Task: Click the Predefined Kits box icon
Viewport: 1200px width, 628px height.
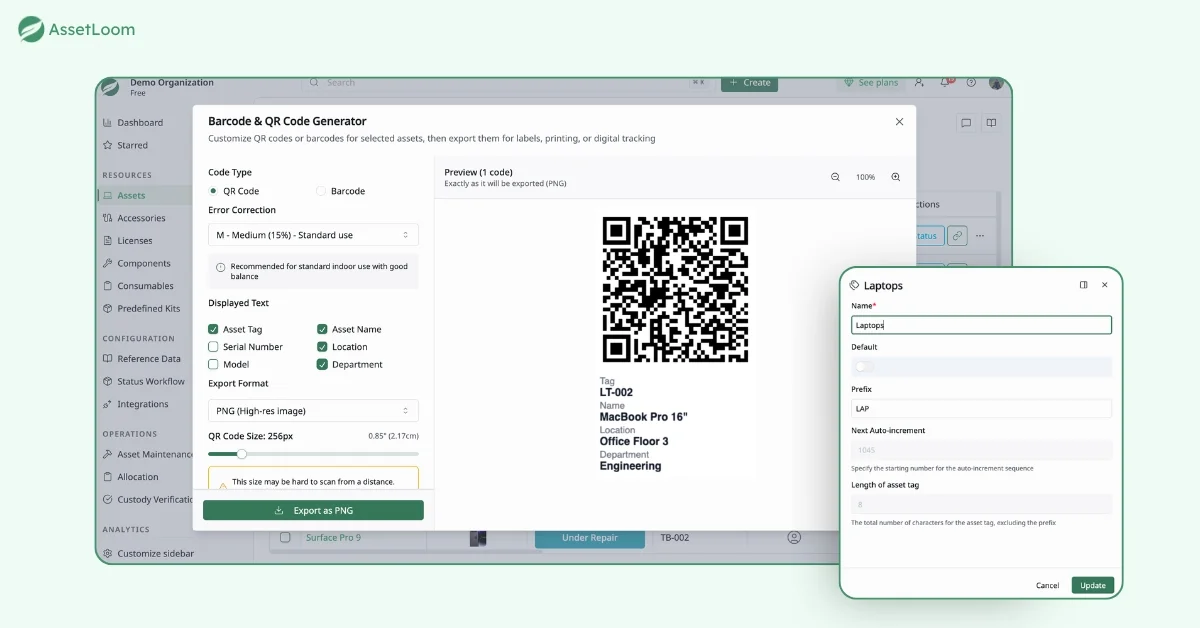Action: pos(108,309)
